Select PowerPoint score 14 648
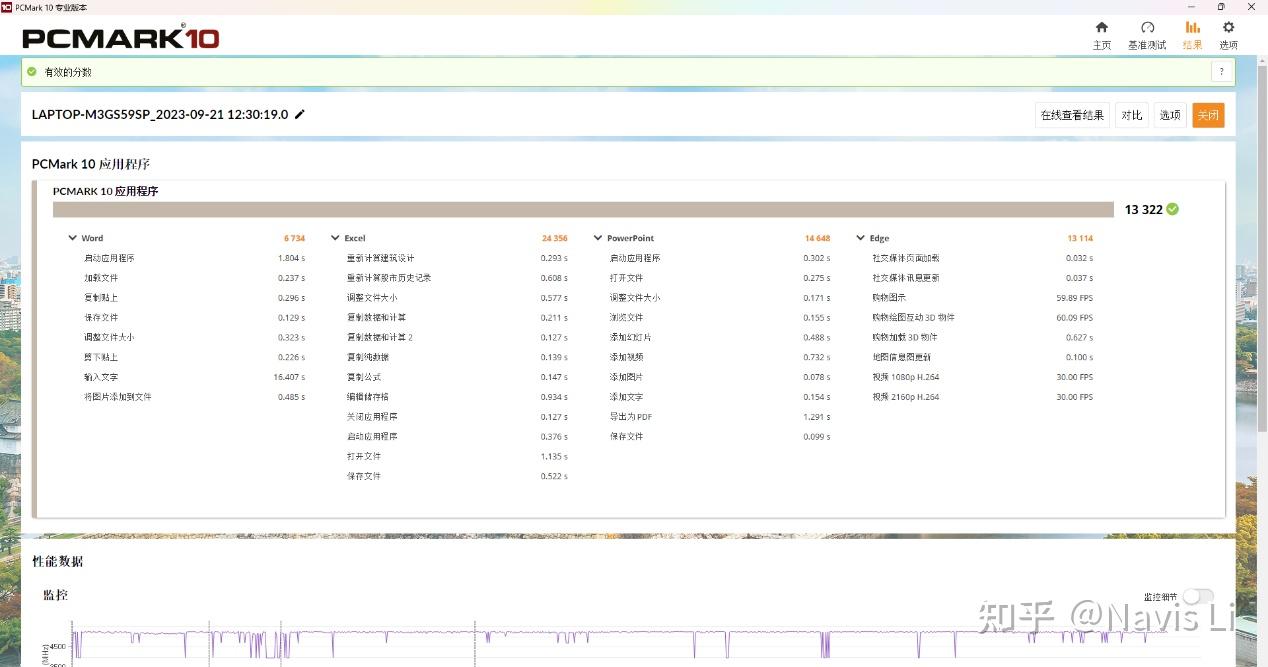The height and width of the screenshot is (667, 1268). point(817,238)
